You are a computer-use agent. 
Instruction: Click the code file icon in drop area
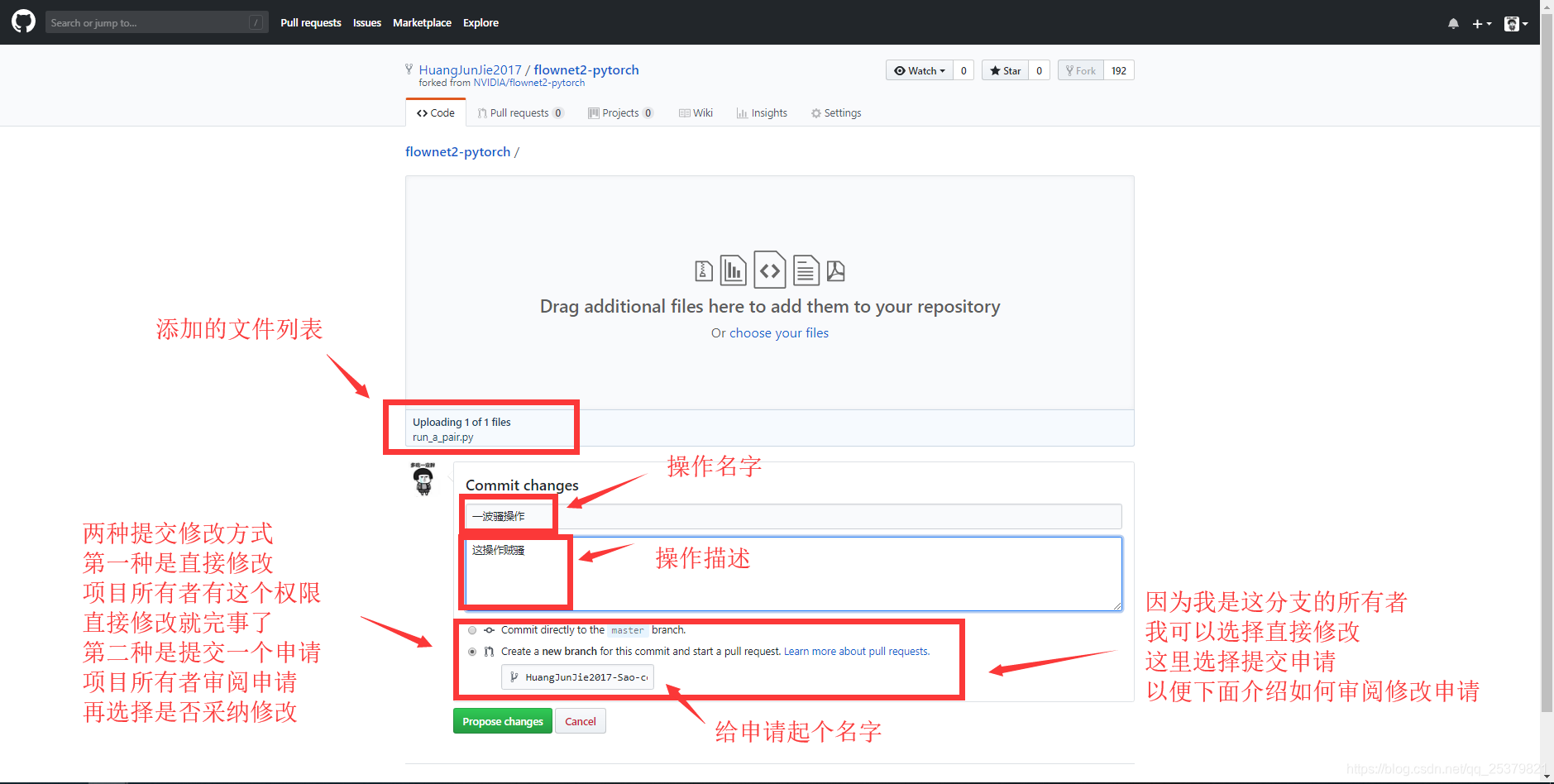click(x=770, y=270)
